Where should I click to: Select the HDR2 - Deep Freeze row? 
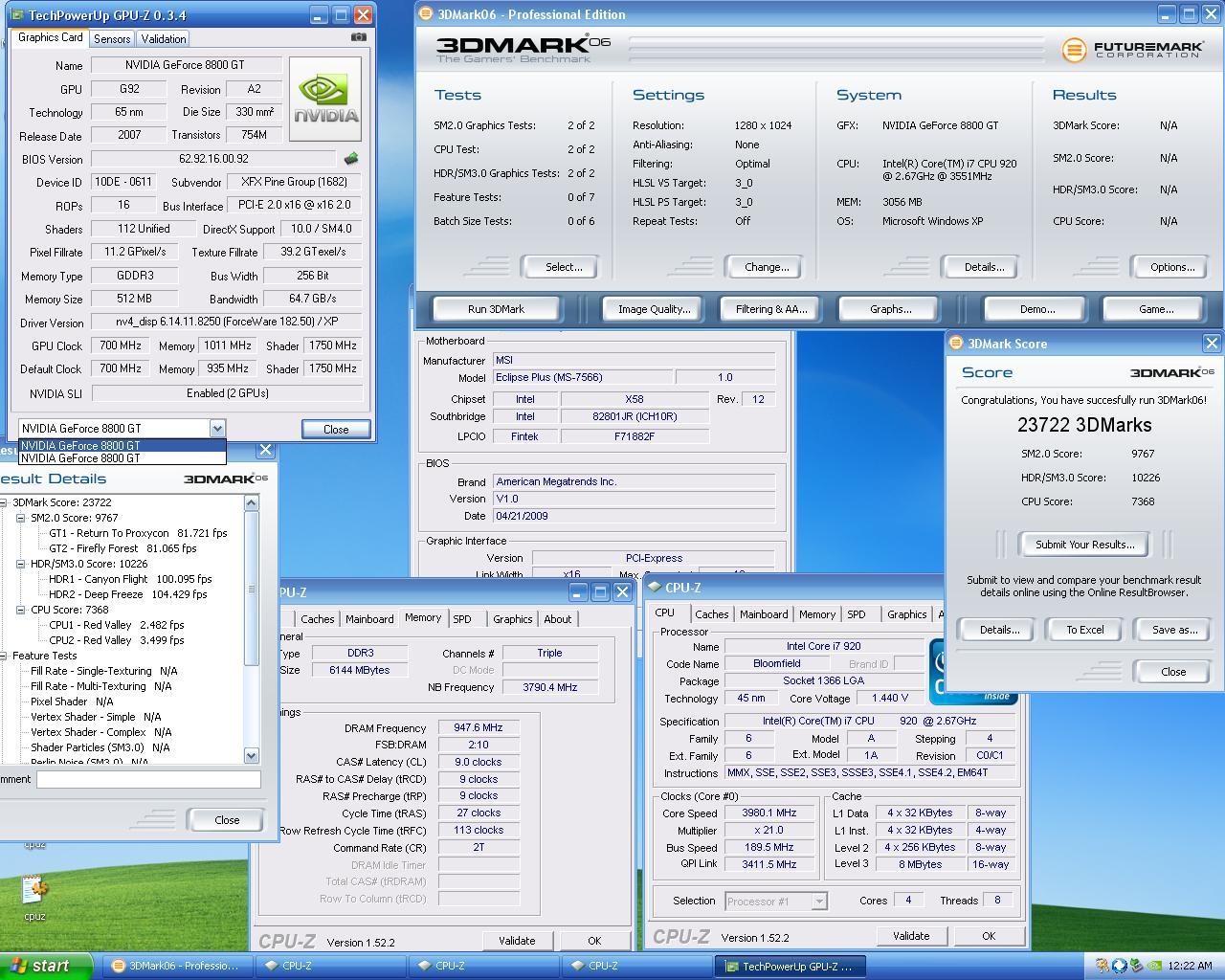(127, 594)
